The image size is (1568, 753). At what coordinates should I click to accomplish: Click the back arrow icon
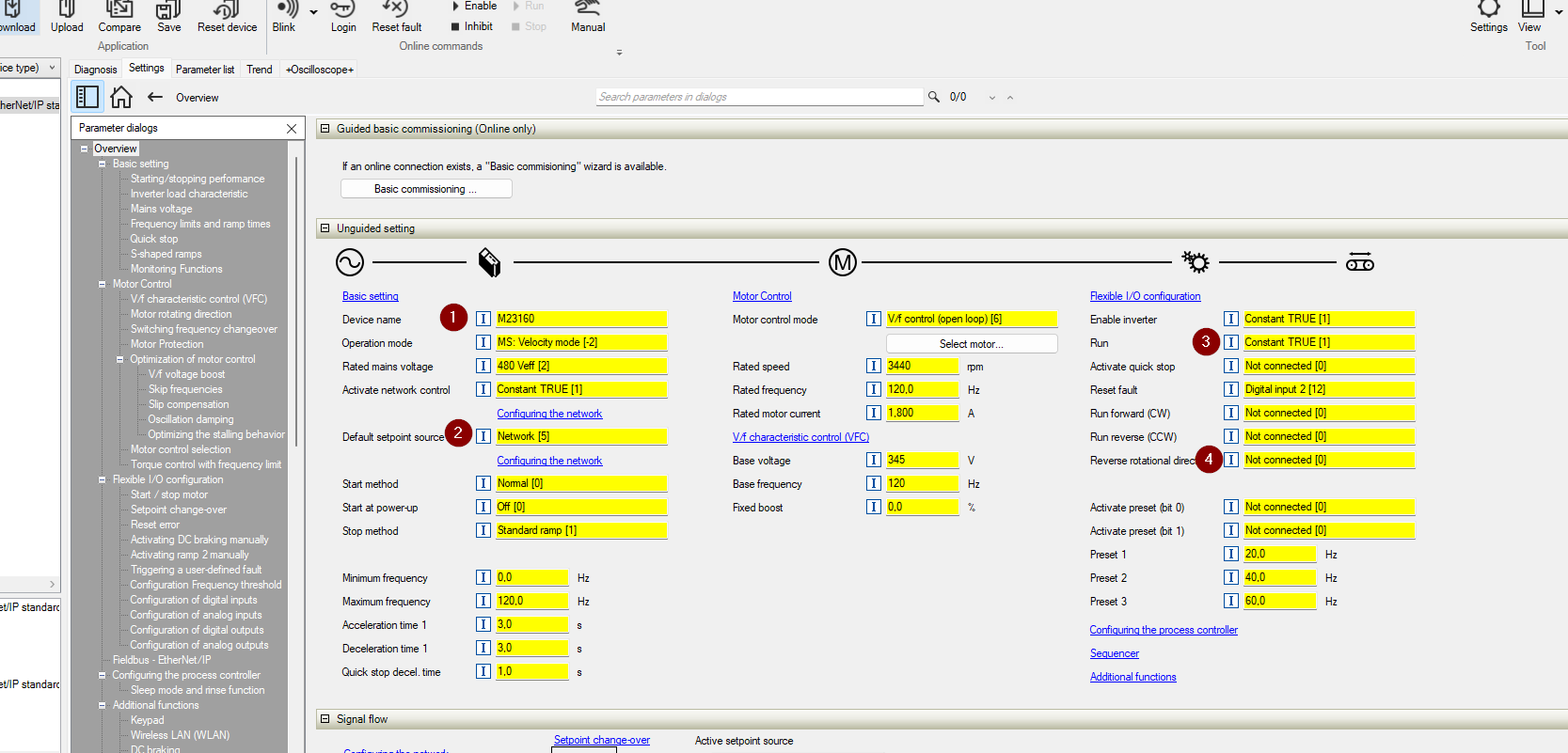tap(155, 97)
